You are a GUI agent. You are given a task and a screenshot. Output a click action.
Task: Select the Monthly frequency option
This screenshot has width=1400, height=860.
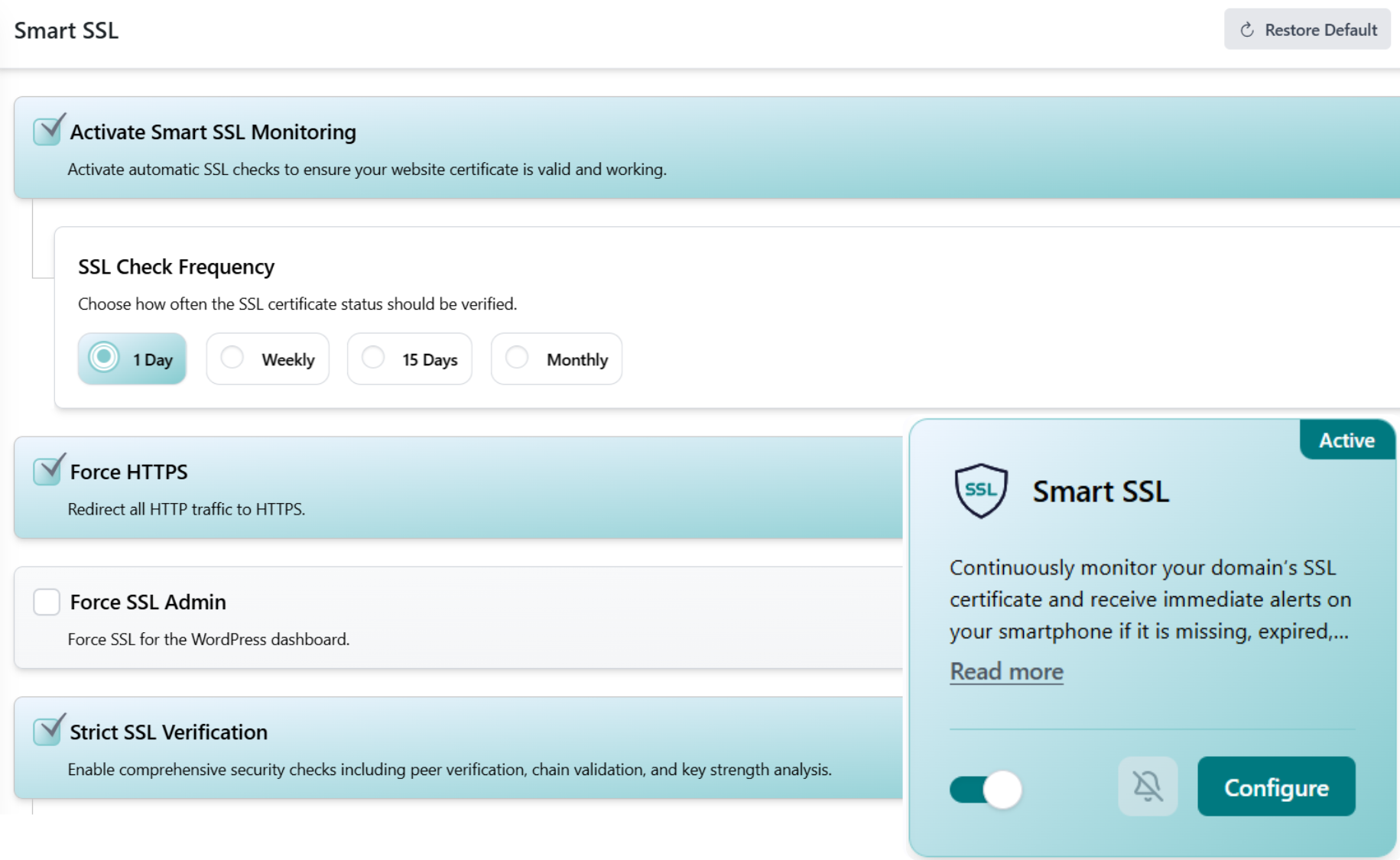pos(557,359)
